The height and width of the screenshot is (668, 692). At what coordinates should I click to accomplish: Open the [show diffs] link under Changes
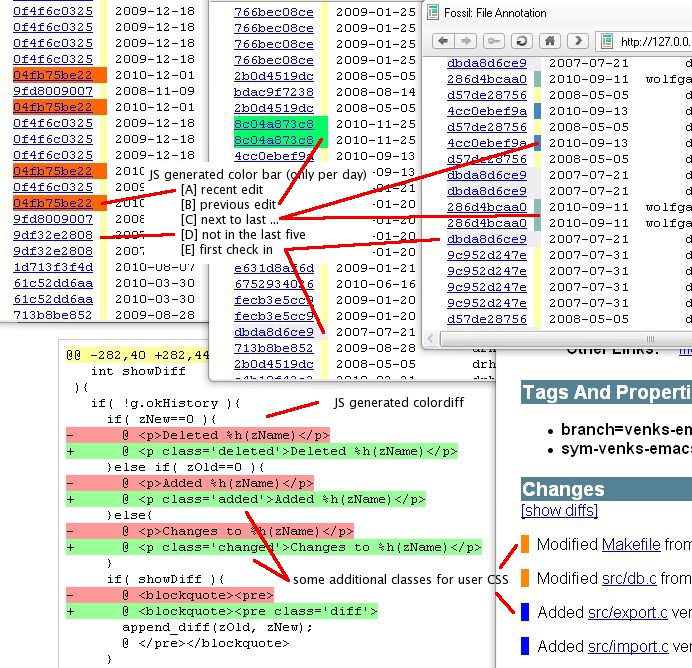click(559, 511)
